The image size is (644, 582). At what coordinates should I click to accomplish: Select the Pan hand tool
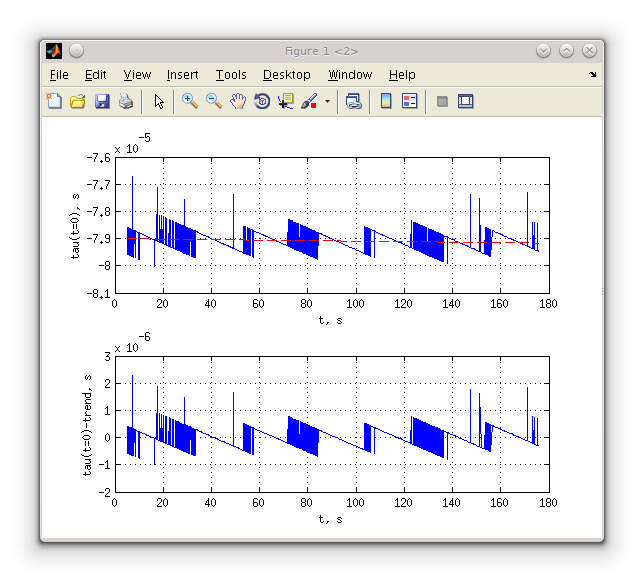point(238,101)
